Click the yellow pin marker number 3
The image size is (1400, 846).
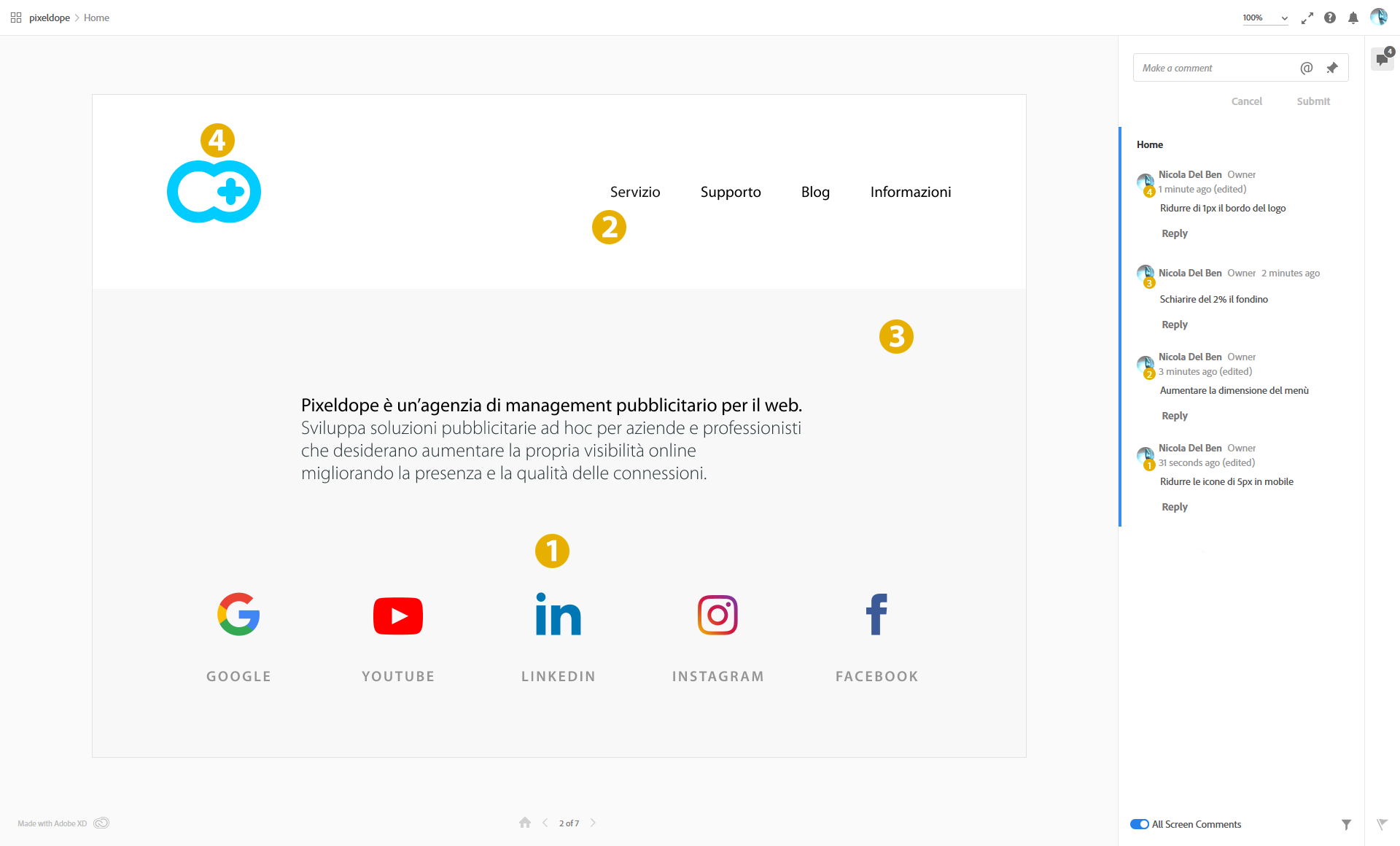(896, 336)
